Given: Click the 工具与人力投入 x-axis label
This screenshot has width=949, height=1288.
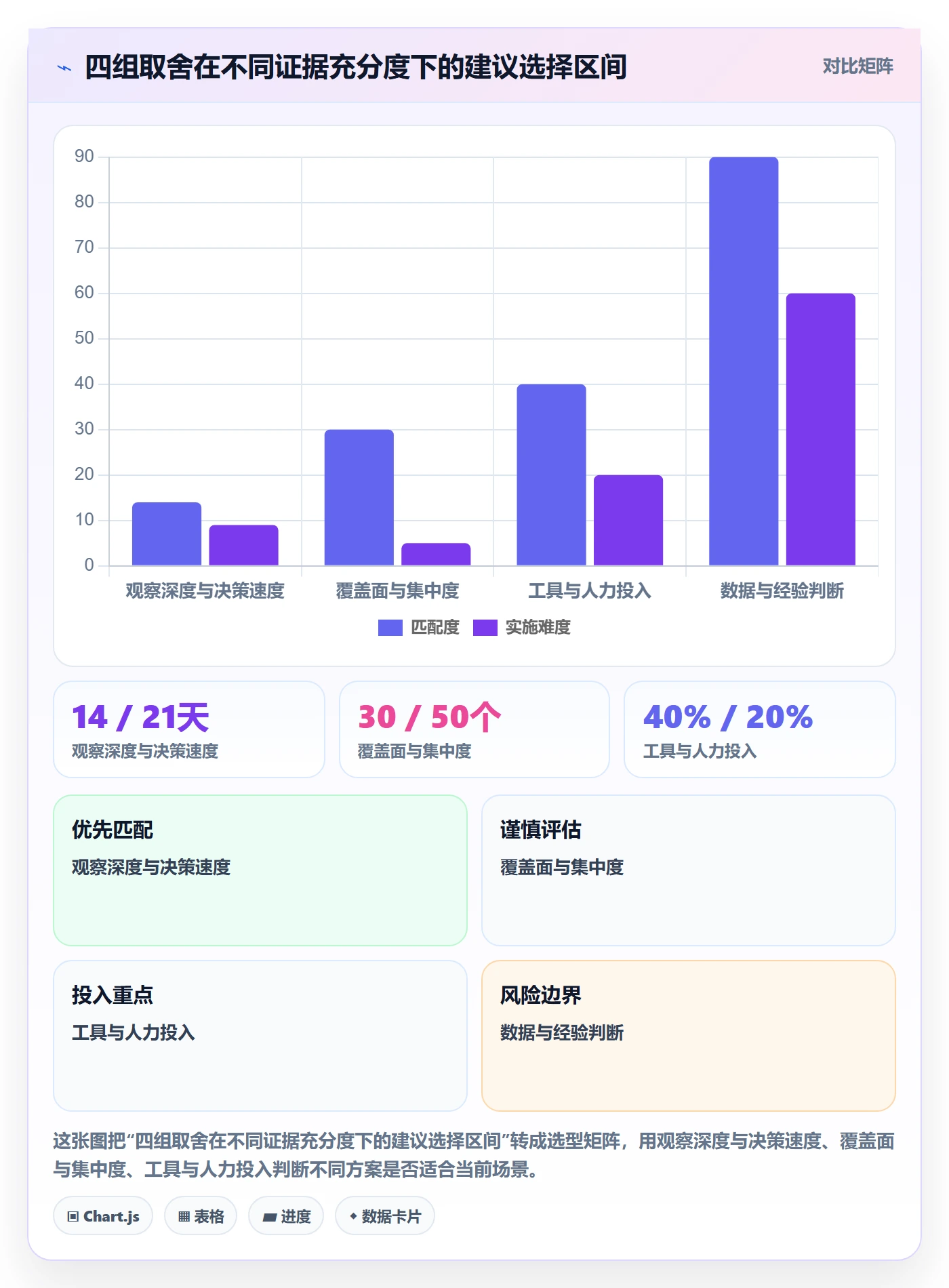Looking at the screenshot, I should (590, 591).
